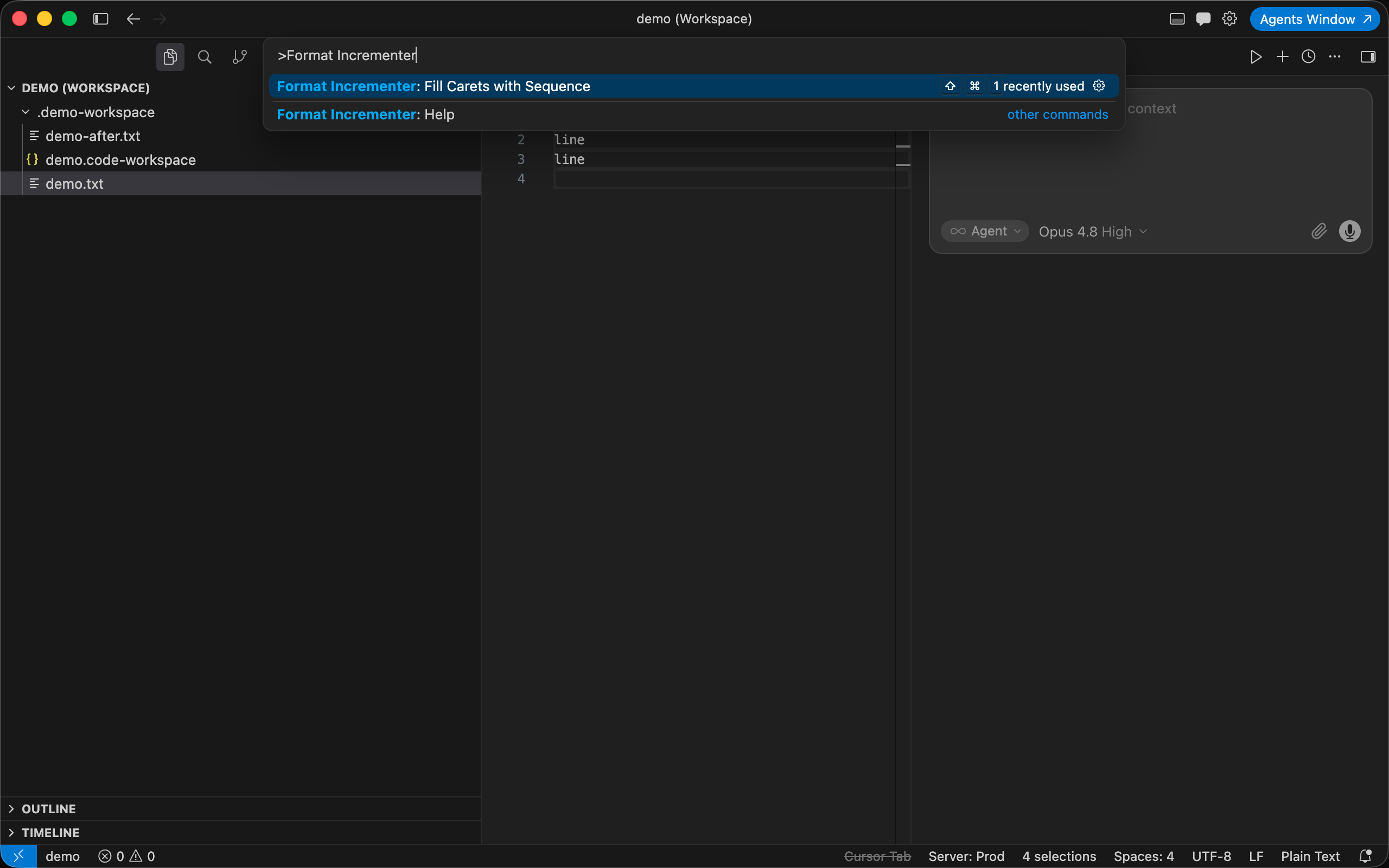This screenshot has height=868, width=1389.
Task: Click into the command palette input
Action: tap(694, 55)
